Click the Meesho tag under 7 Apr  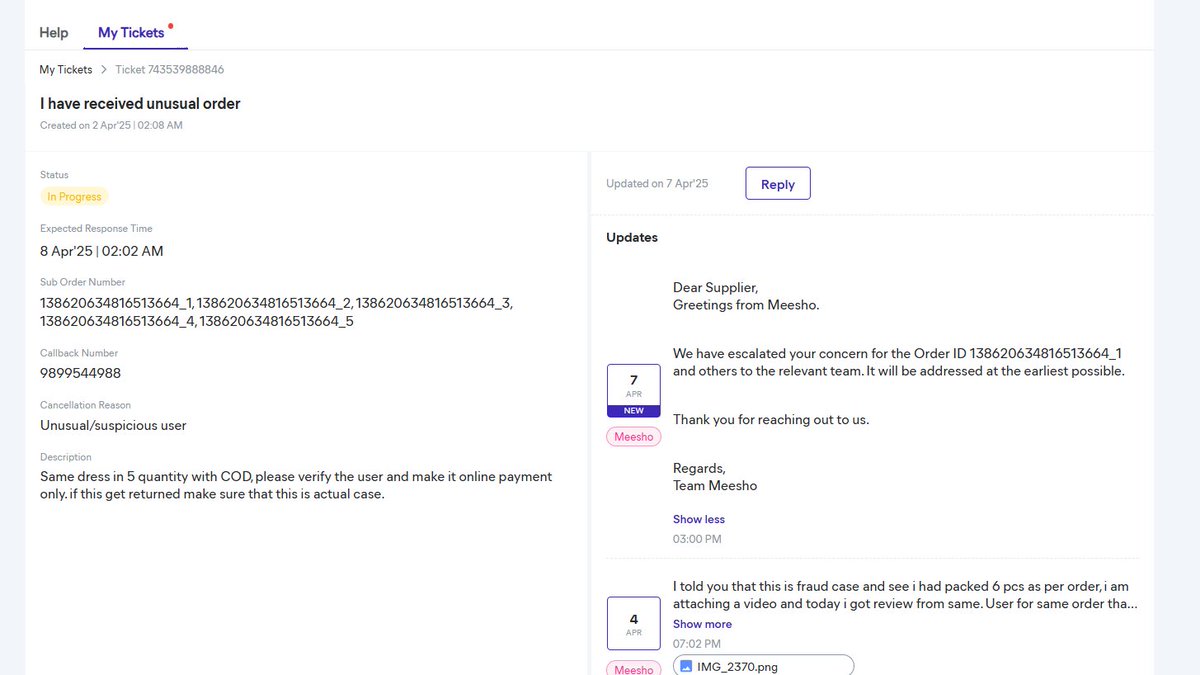[634, 437]
